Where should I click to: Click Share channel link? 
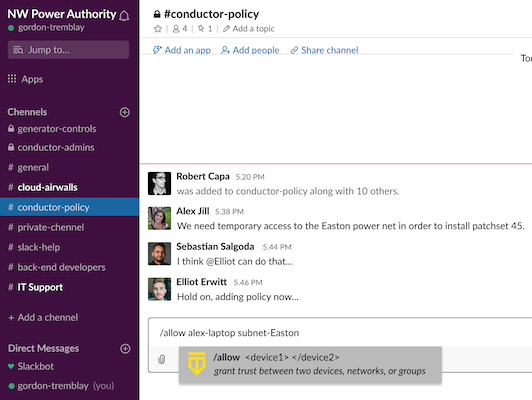pyautogui.click(x=324, y=50)
